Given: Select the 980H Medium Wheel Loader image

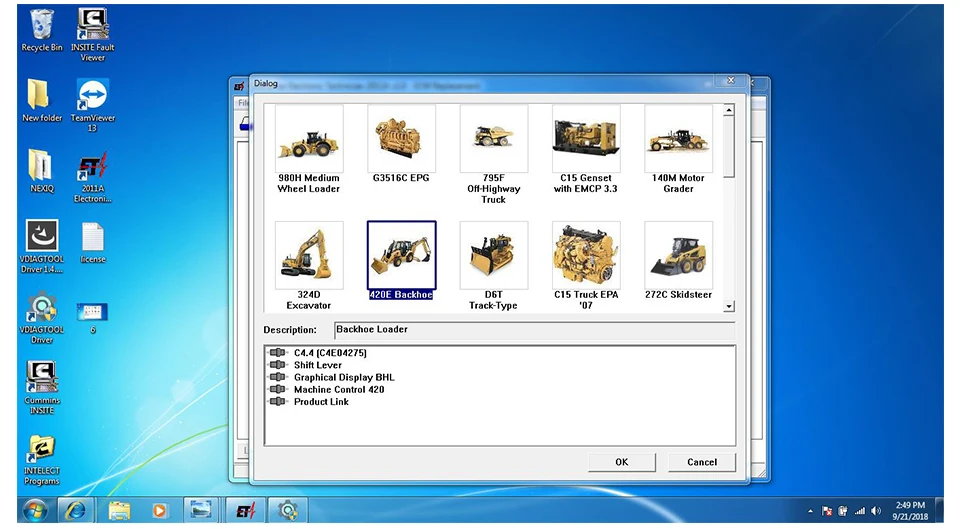Looking at the screenshot, I should coord(309,138).
